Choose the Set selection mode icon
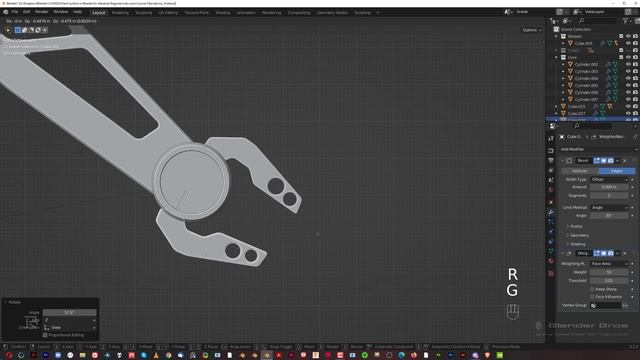 coord(18,30)
